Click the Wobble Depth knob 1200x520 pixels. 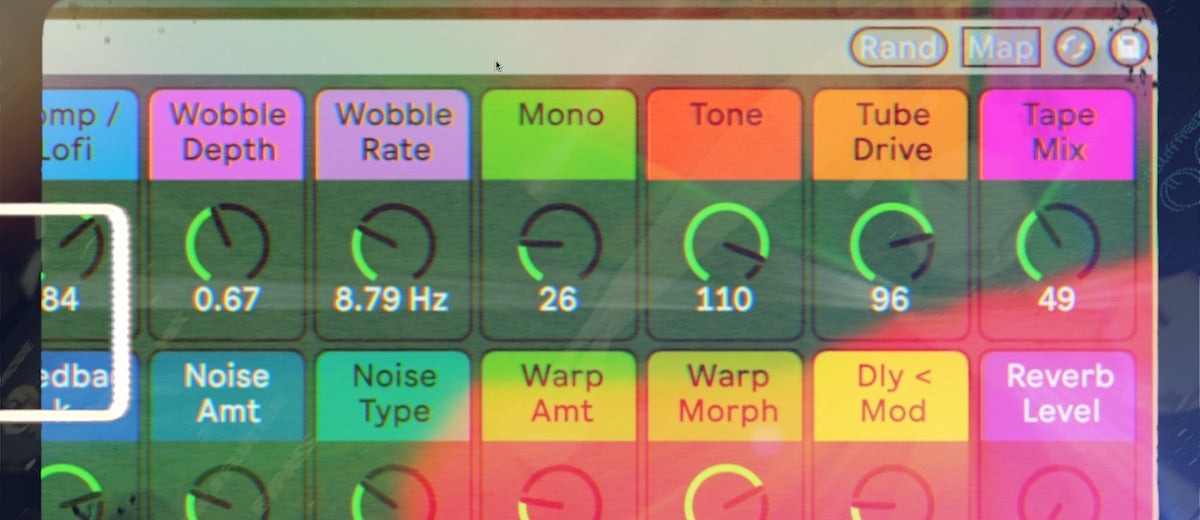227,243
